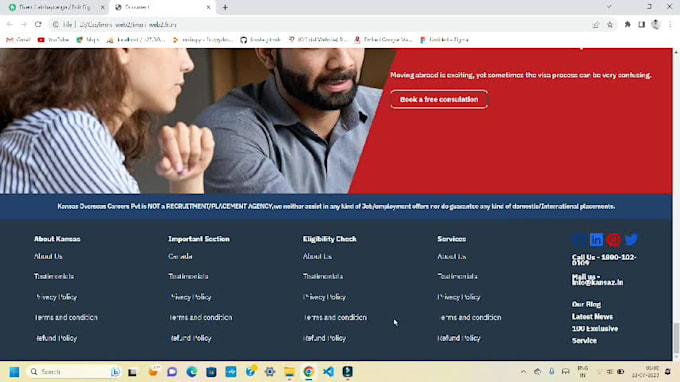
Task: Open Privacy Policy under Eligibility Check
Action: [x=324, y=297]
